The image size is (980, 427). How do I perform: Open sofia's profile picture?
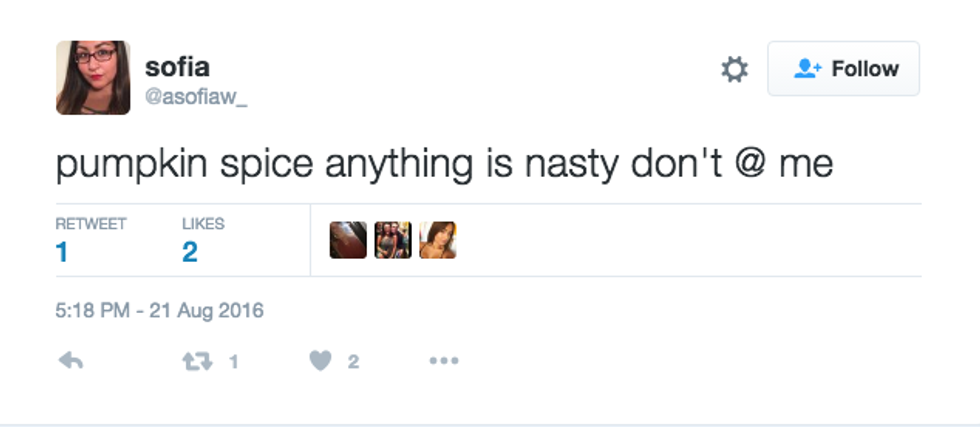pos(93,77)
